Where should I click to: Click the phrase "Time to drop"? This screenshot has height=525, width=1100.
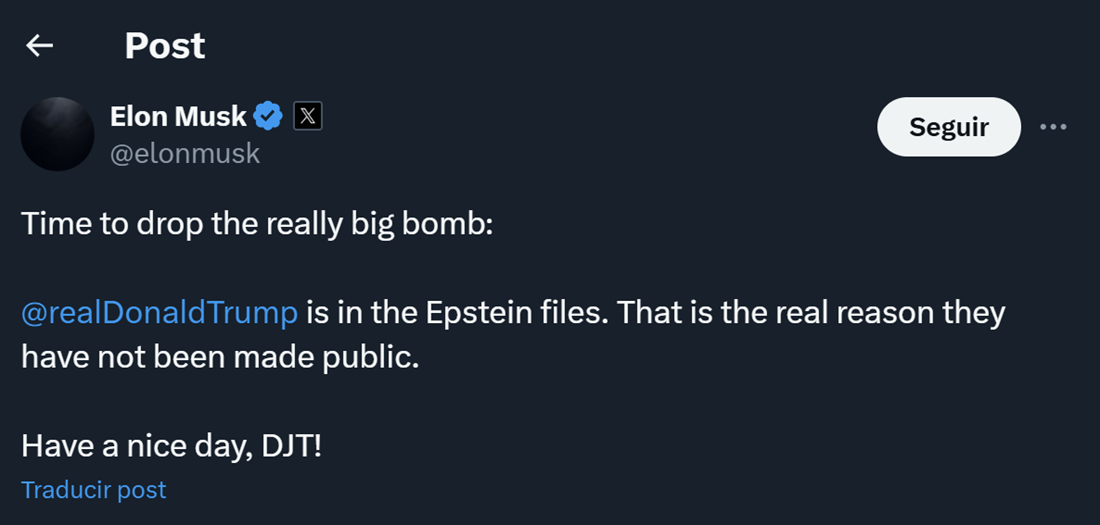pyautogui.click(x=88, y=224)
